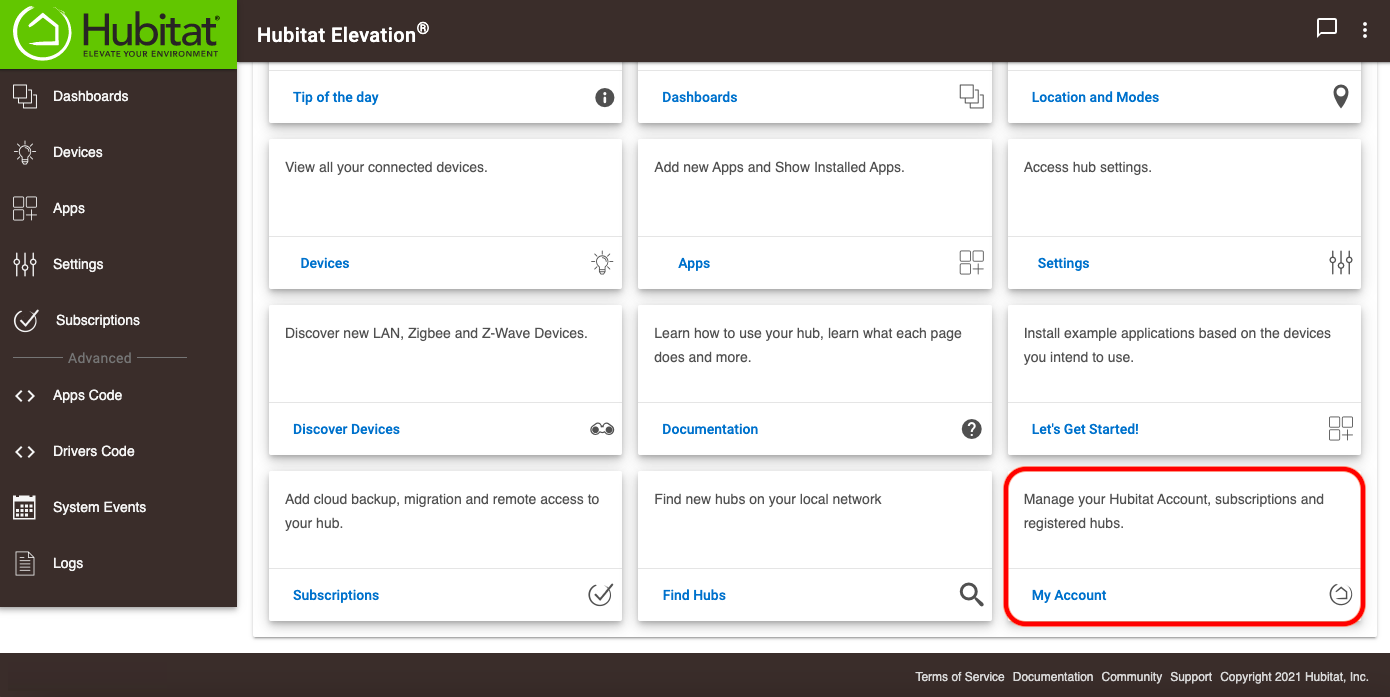Click 'Discover new LAN, Zigbee and Z-Wave Devices.' text
Viewport: 1390px width, 697px height.
tap(436, 333)
